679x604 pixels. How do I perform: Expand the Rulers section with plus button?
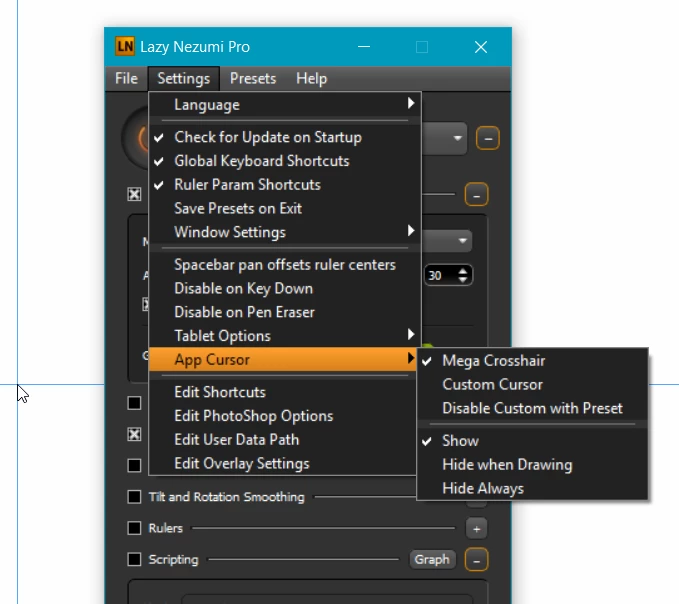point(476,528)
